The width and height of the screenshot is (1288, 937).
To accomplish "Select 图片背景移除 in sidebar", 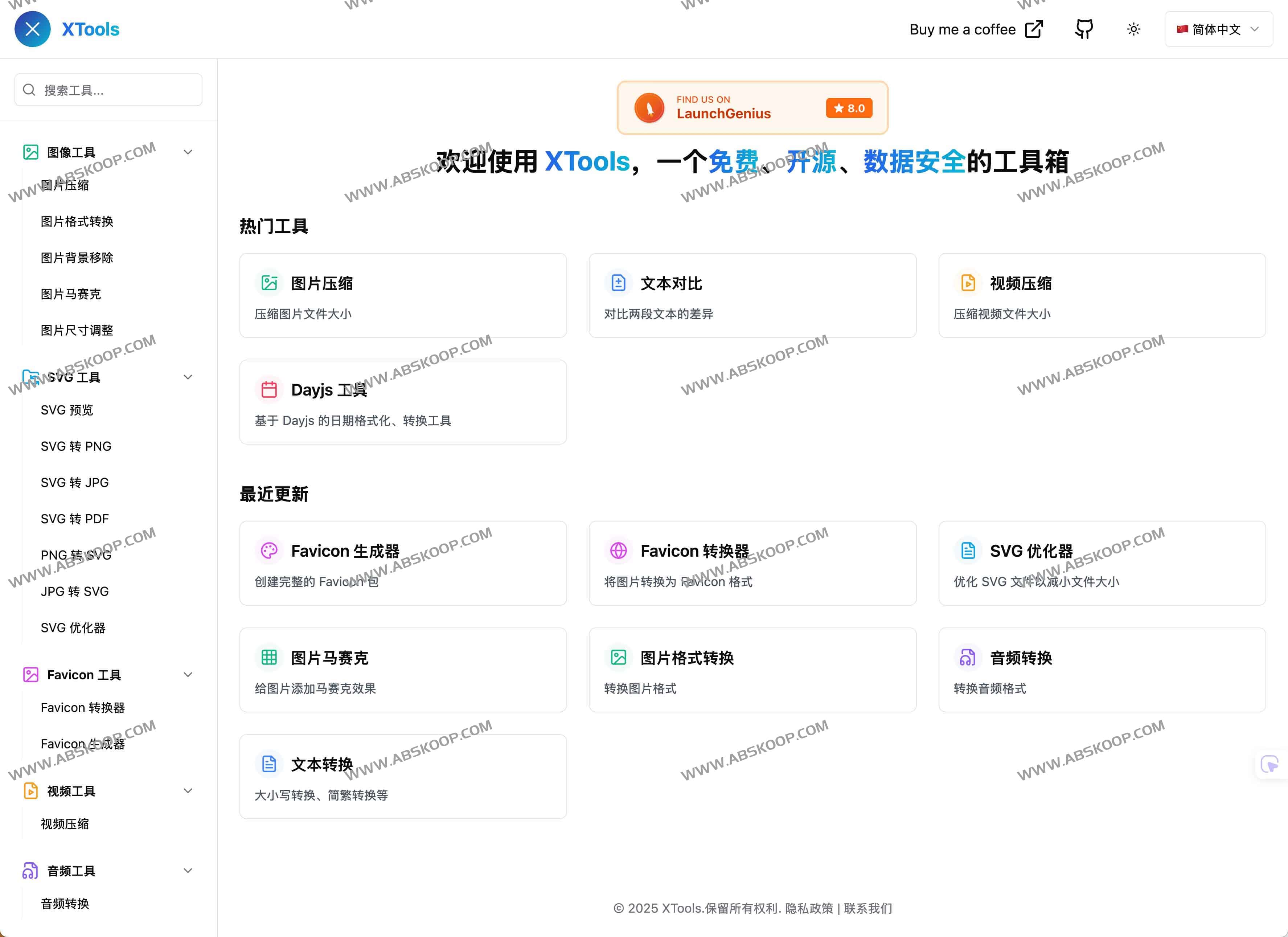I will (x=77, y=257).
